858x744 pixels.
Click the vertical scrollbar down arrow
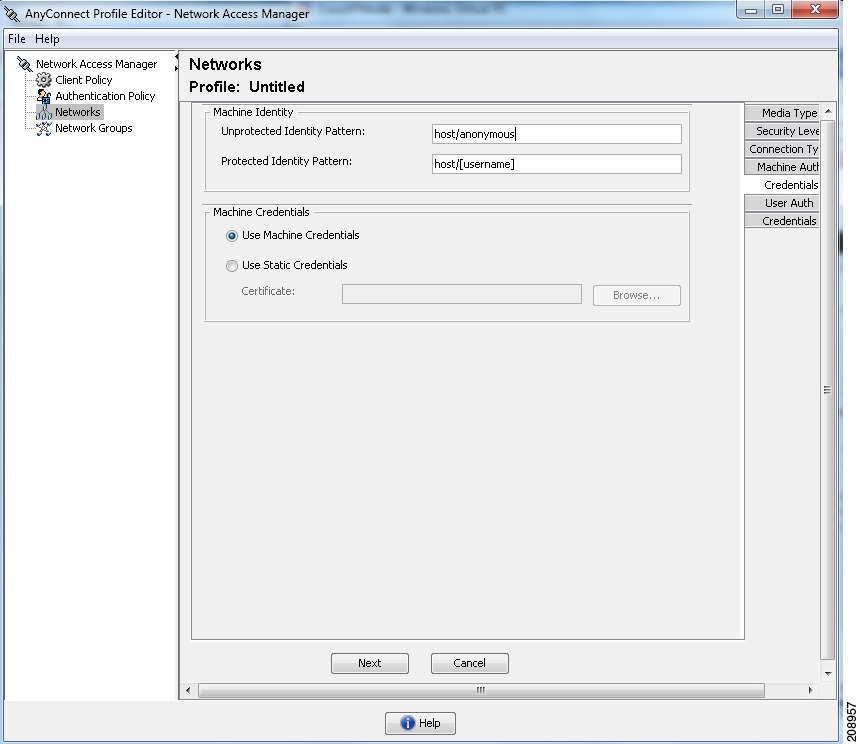pos(828,673)
